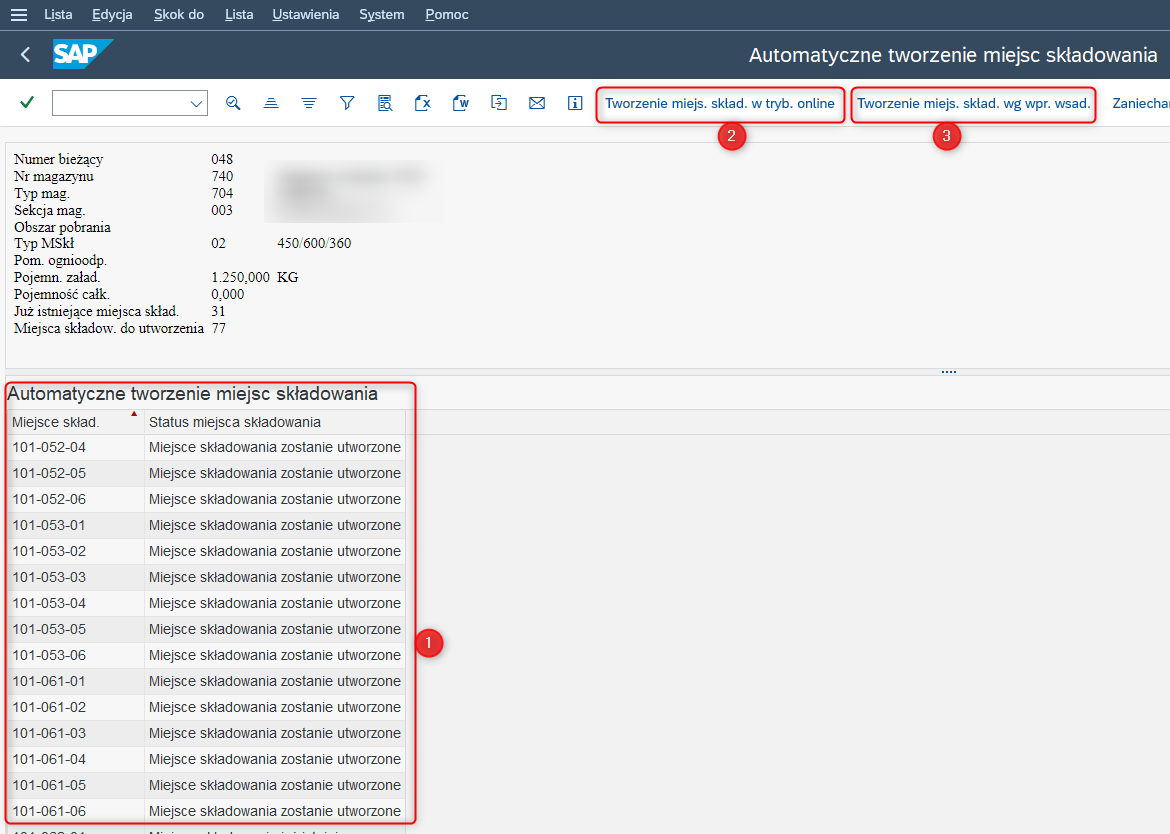Click 'Tworzenie miejs. skład. w tryb. online'
This screenshot has width=1170, height=834.
click(719, 104)
